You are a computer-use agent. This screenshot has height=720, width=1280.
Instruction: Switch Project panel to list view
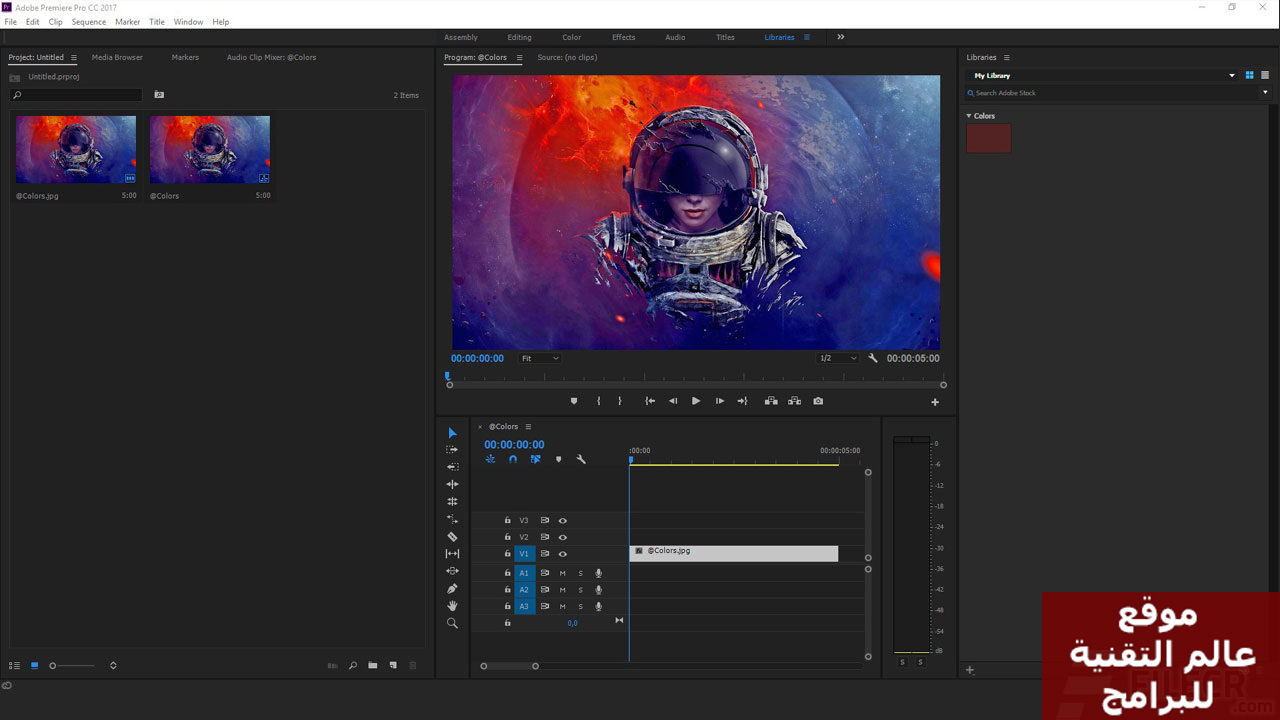pos(14,666)
